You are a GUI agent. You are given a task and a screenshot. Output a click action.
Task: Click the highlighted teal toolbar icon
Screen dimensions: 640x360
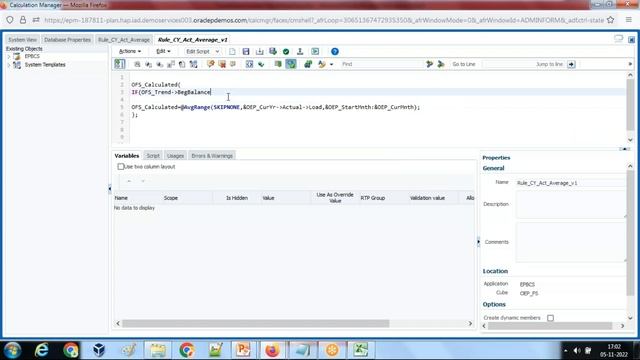pyautogui.click(x=291, y=64)
